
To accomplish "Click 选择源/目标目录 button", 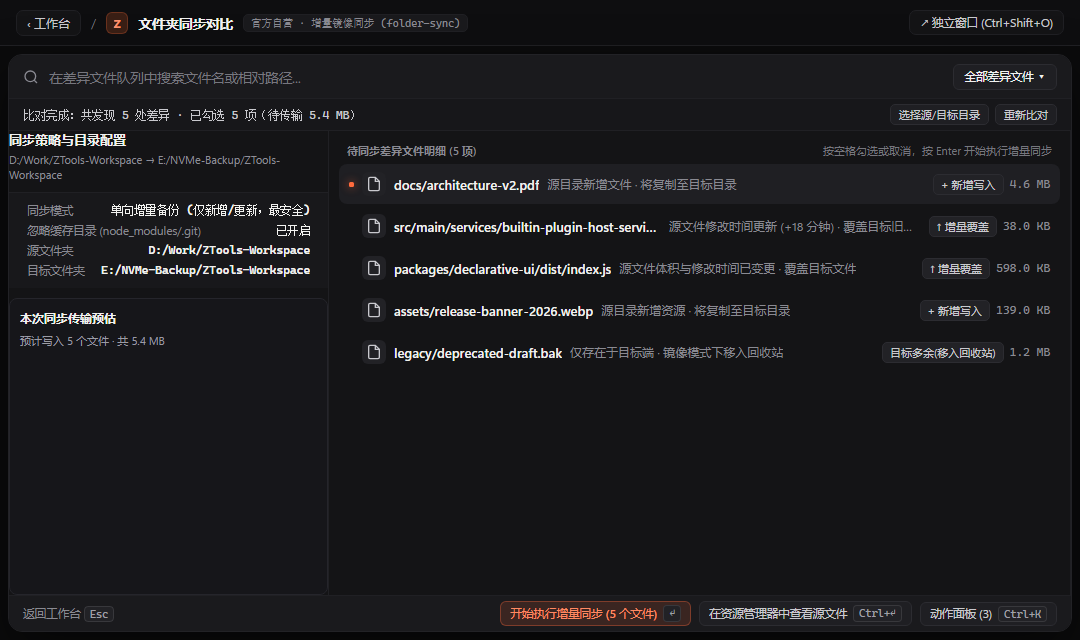I will tap(939, 115).
